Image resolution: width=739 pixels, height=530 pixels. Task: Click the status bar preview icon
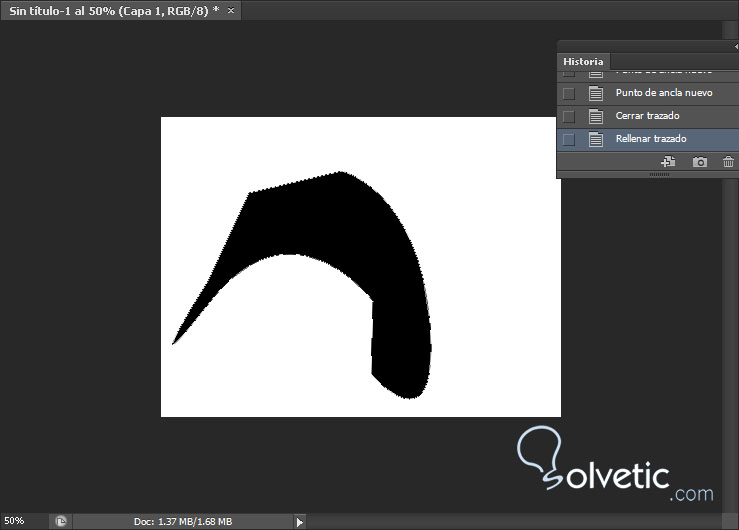click(60, 521)
